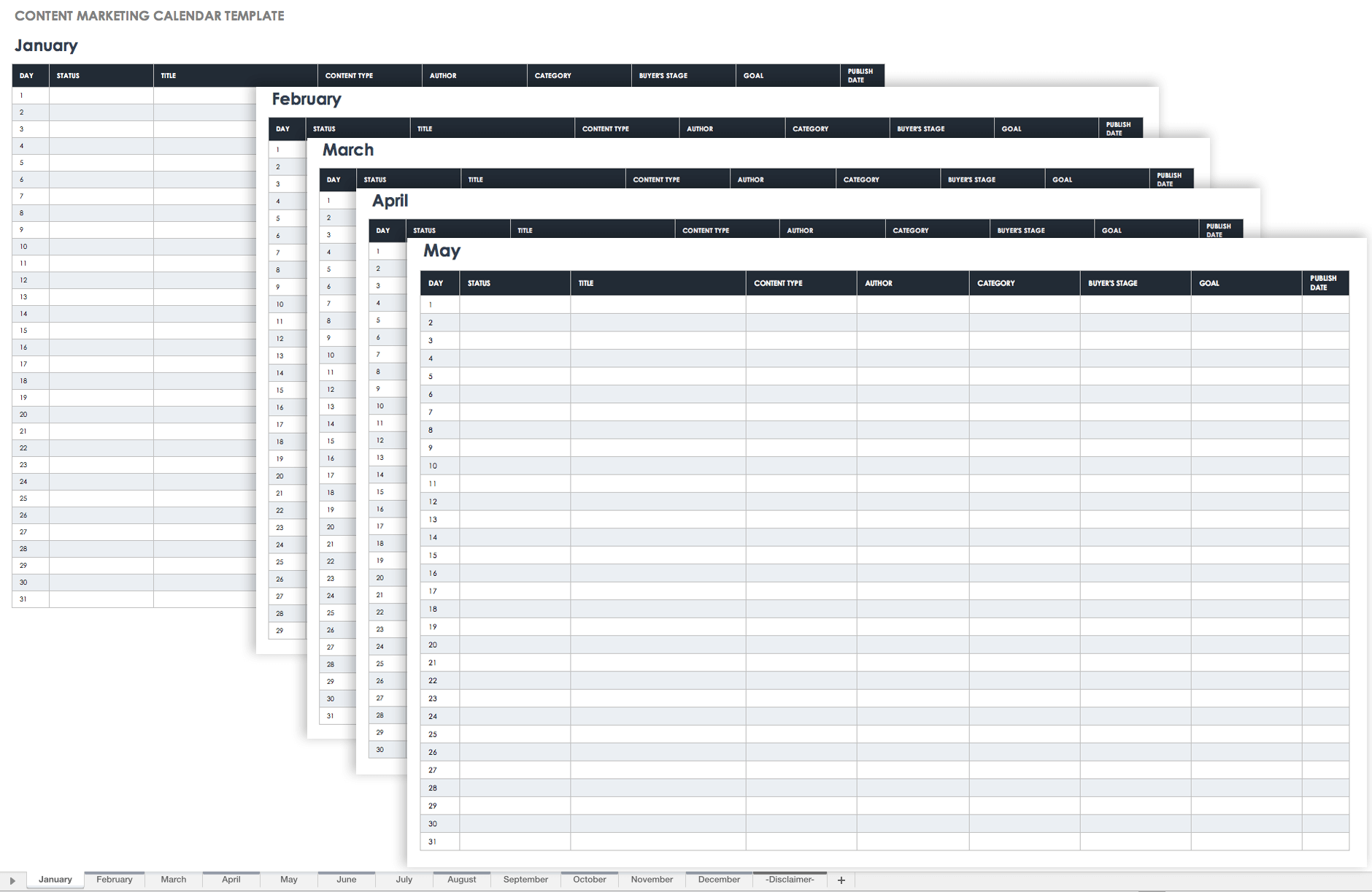The width and height of the screenshot is (1372, 892).
Task: Switch to the November sheet tab
Action: point(652,880)
